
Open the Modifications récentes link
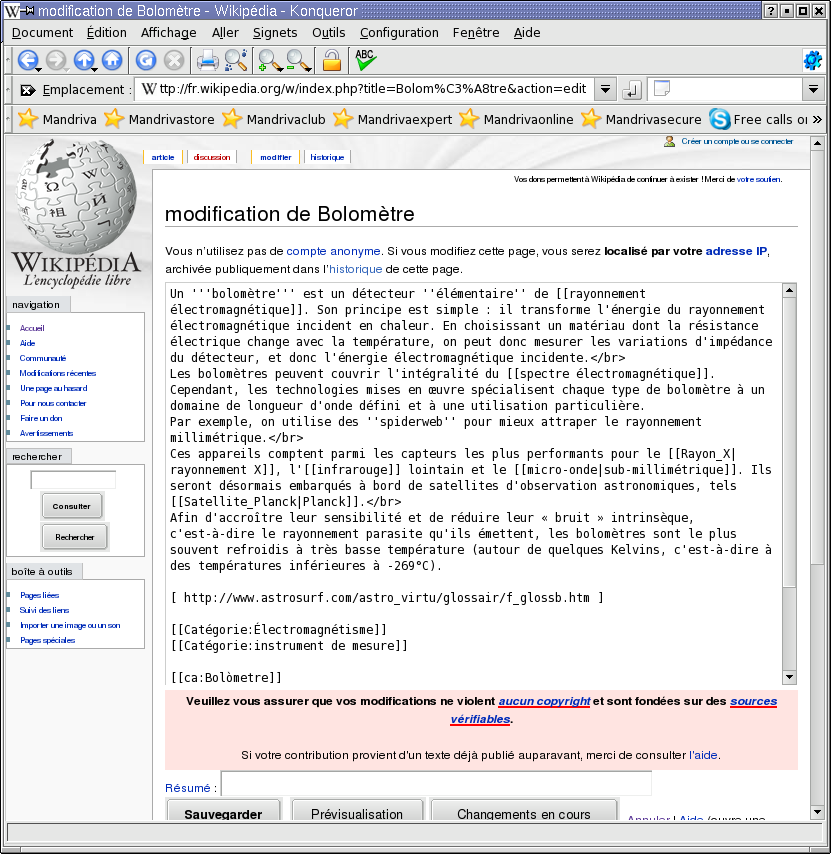pyautogui.click(x=58, y=373)
